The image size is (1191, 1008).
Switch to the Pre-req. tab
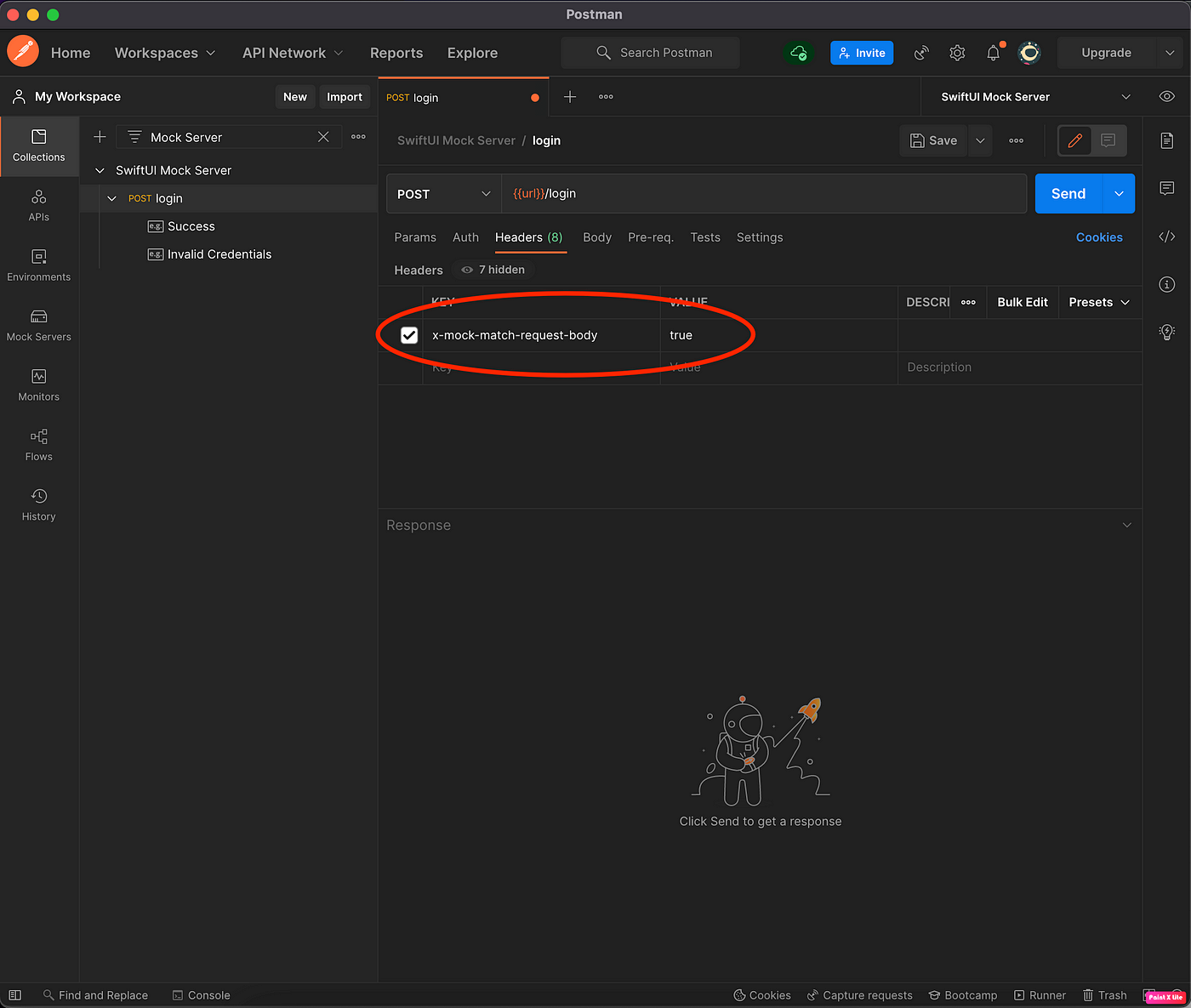651,237
